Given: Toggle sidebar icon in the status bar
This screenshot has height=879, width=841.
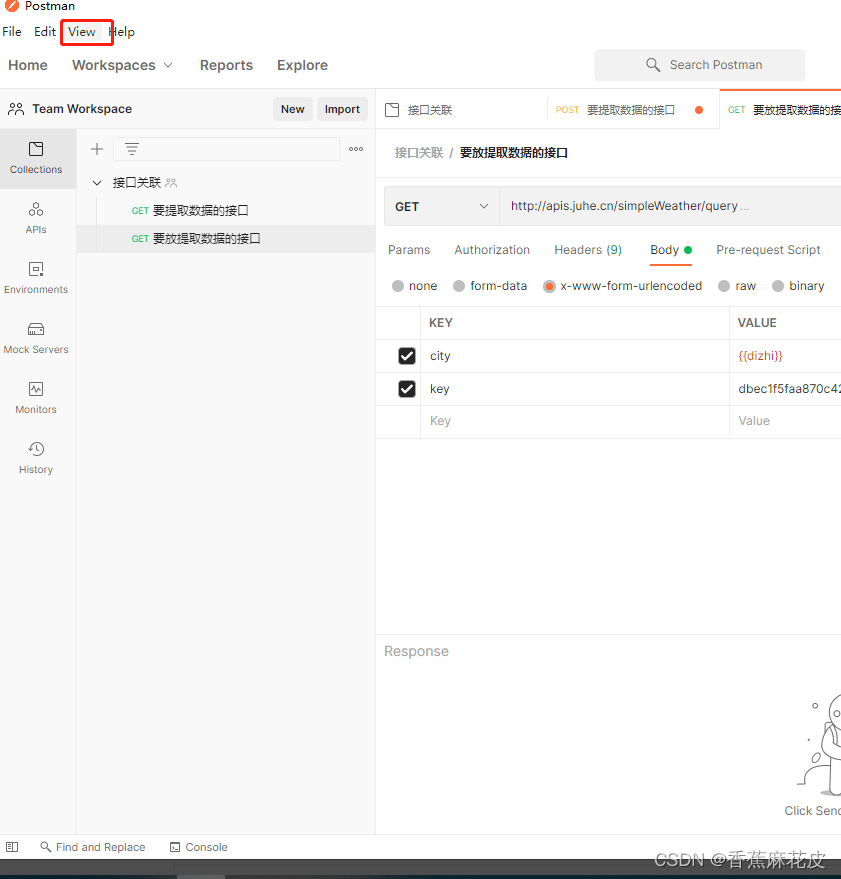Looking at the screenshot, I should tap(12, 846).
